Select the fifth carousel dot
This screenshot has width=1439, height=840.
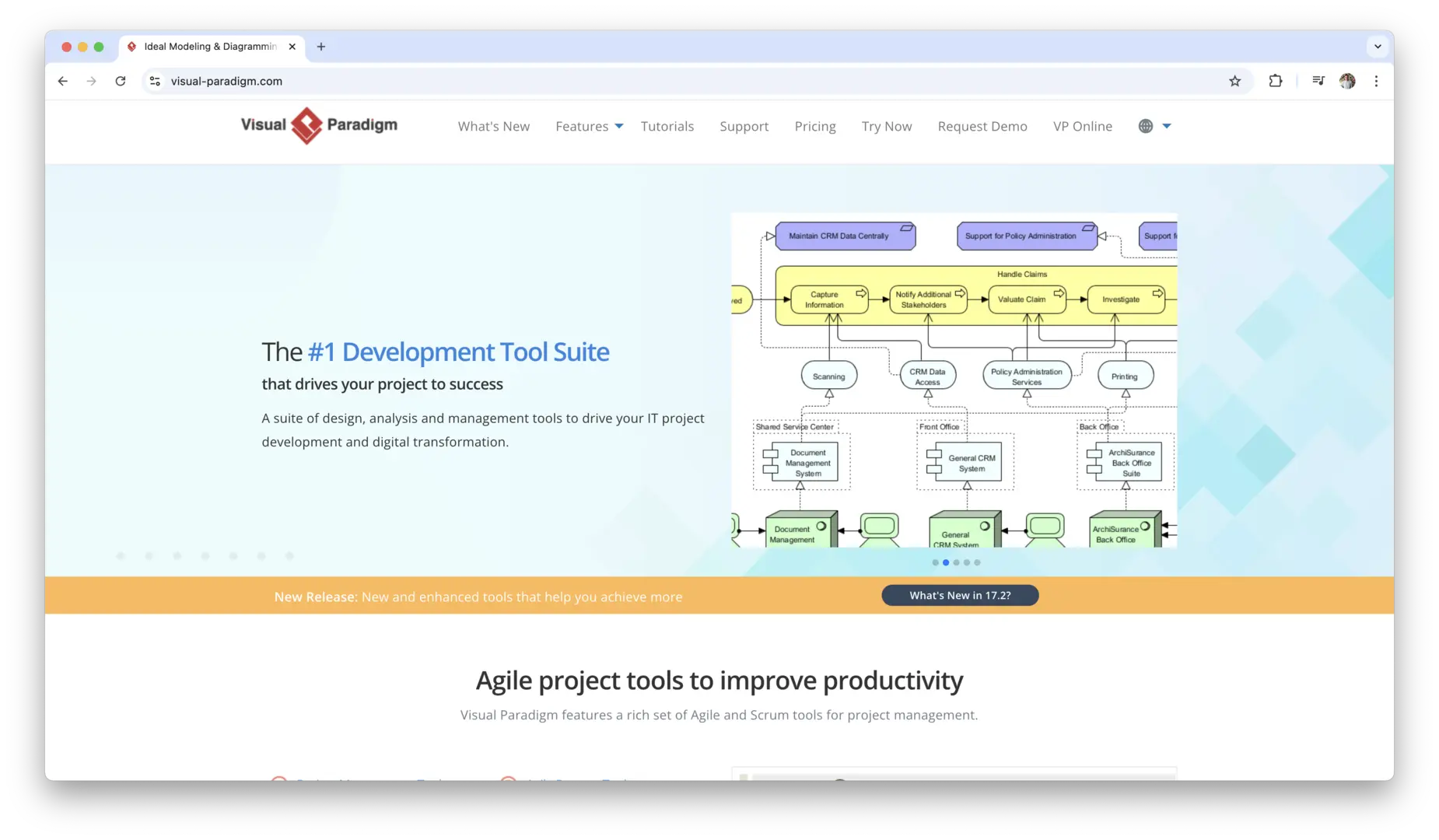[x=978, y=562]
